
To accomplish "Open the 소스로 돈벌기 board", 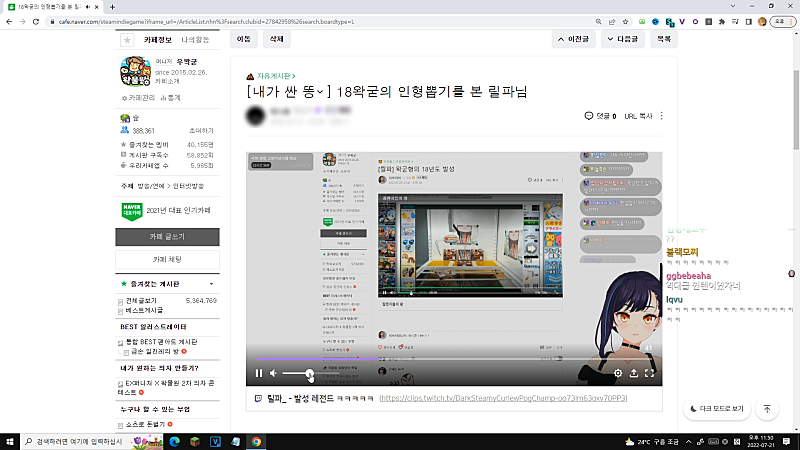I will tap(145, 424).
